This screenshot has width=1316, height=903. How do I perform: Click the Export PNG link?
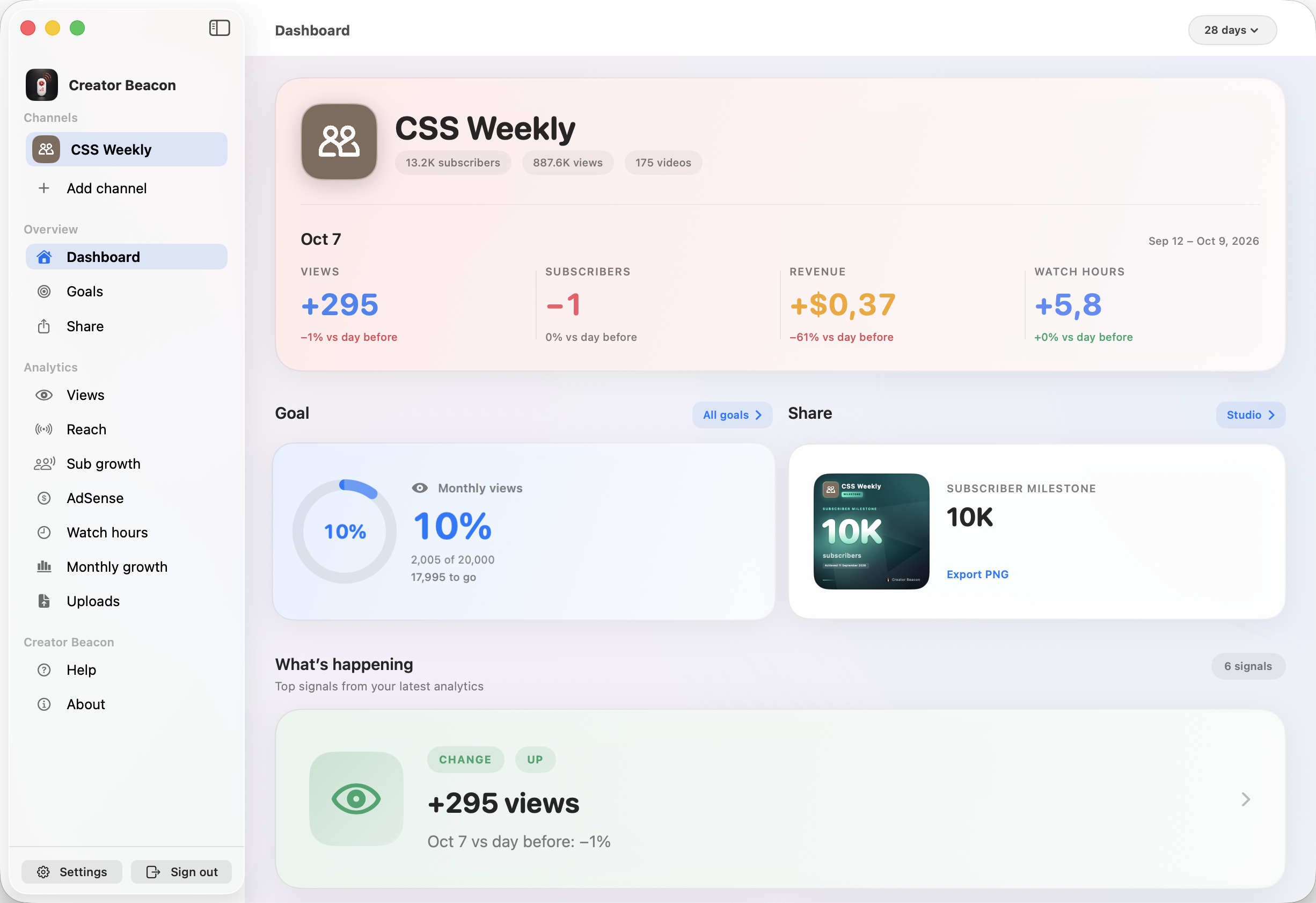pos(977,574)
